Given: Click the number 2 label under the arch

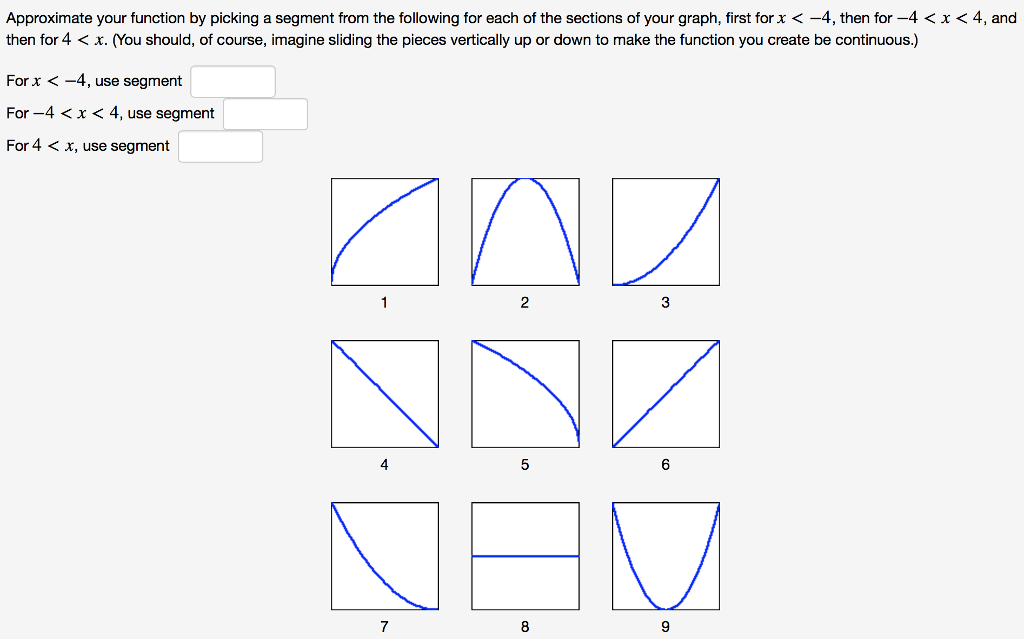Looking at the screenshot, I should [525, 302].
